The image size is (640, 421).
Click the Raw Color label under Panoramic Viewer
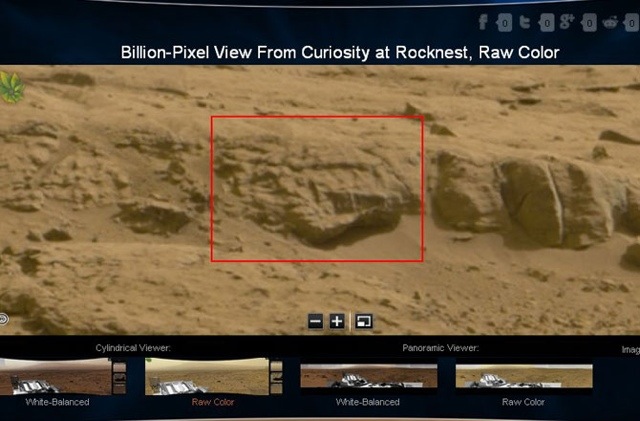pyautogui.click(x=523, y=402)
